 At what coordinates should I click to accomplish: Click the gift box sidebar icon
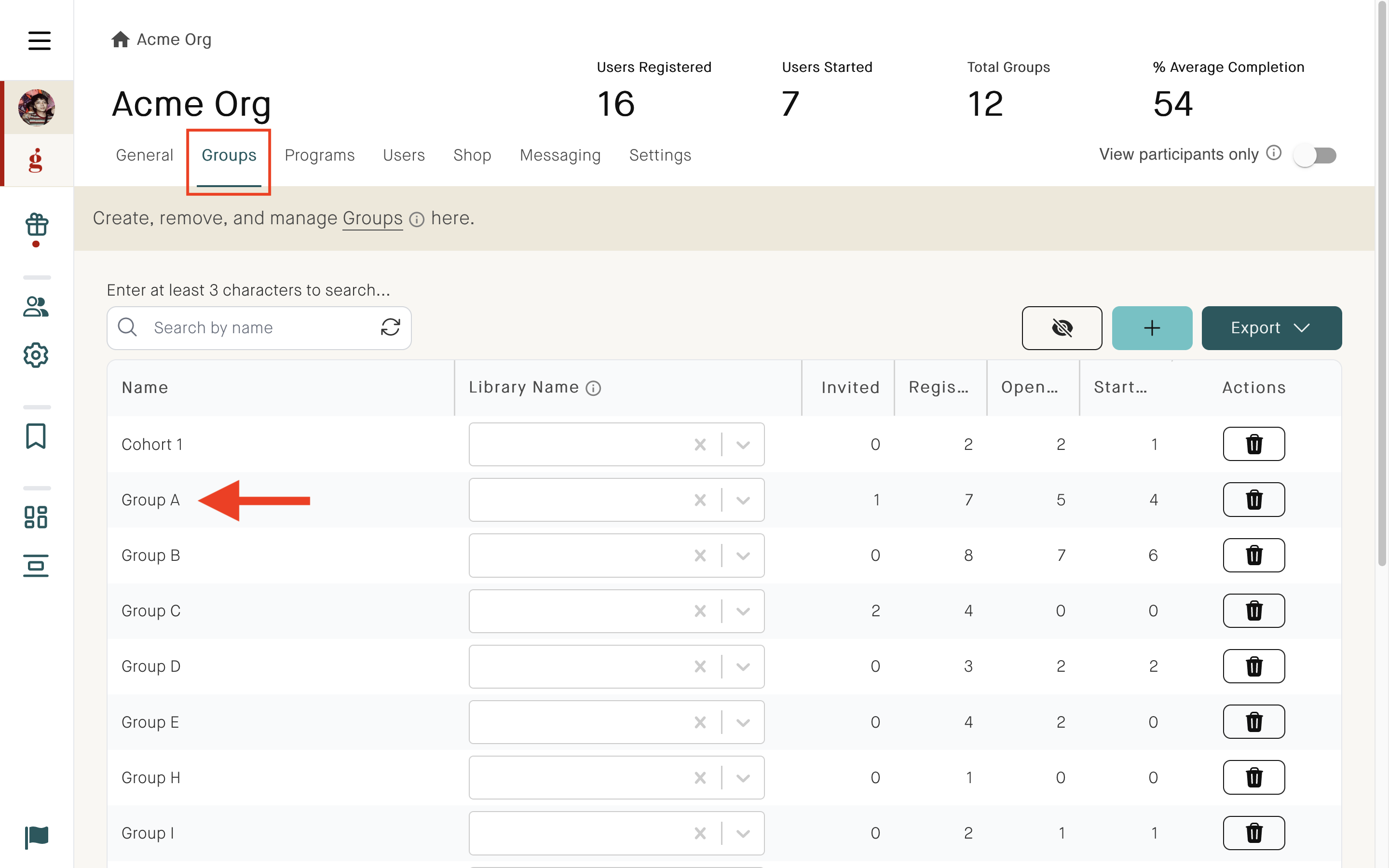[x=36, y=225]
